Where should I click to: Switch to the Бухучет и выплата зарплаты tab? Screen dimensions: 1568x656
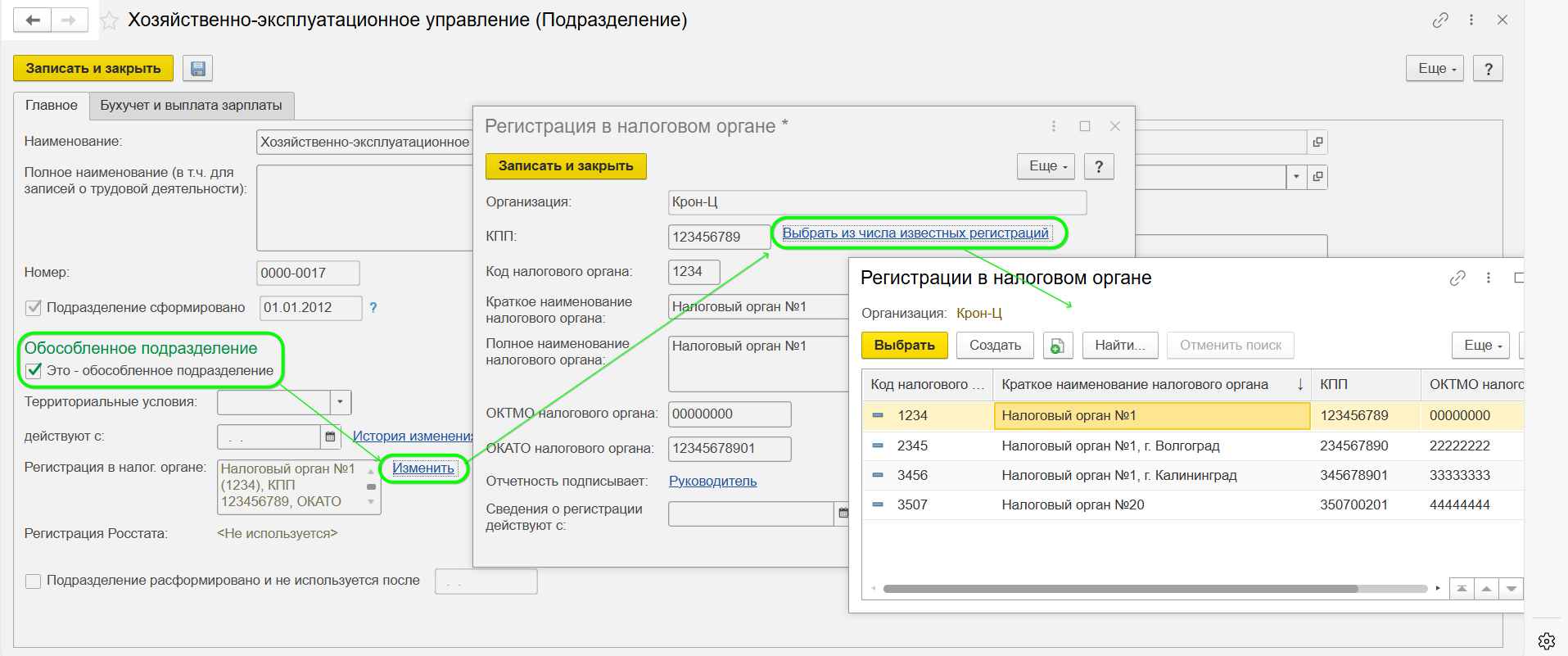pyautogui.click(x=191, y=106)
